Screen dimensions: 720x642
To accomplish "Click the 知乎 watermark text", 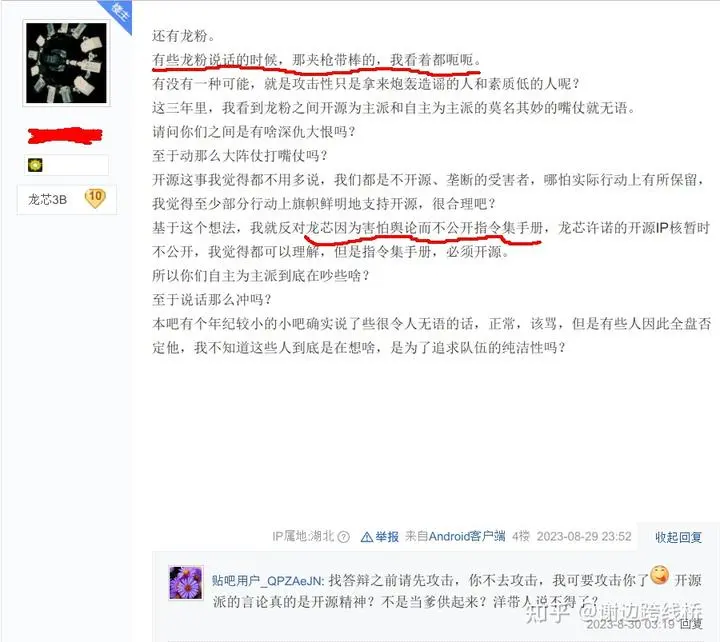I will [x=547, y=611].
